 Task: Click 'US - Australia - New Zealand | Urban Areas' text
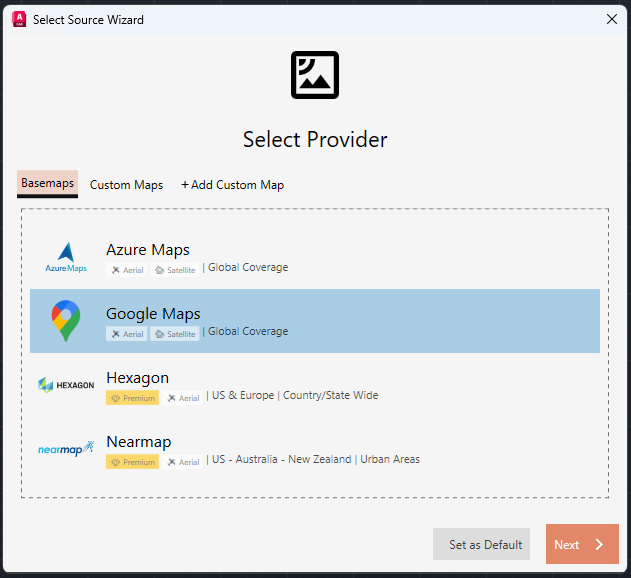[x=316, y=459]
